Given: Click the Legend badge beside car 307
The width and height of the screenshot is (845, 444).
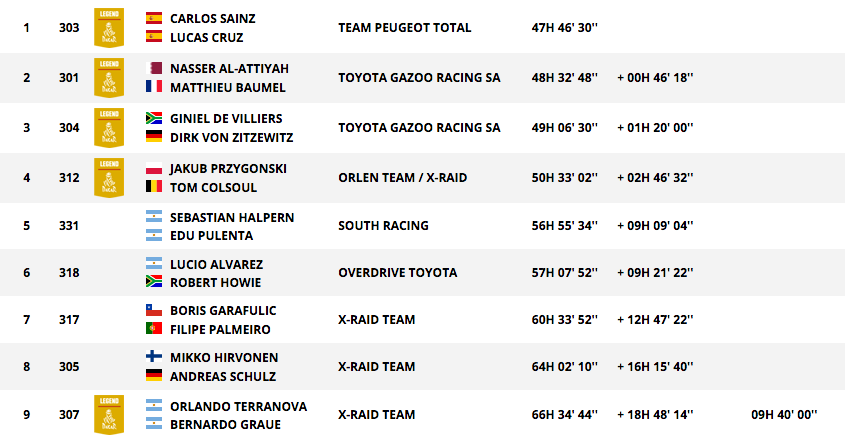Looking at the screenshot, I should [x=109, y=415].
